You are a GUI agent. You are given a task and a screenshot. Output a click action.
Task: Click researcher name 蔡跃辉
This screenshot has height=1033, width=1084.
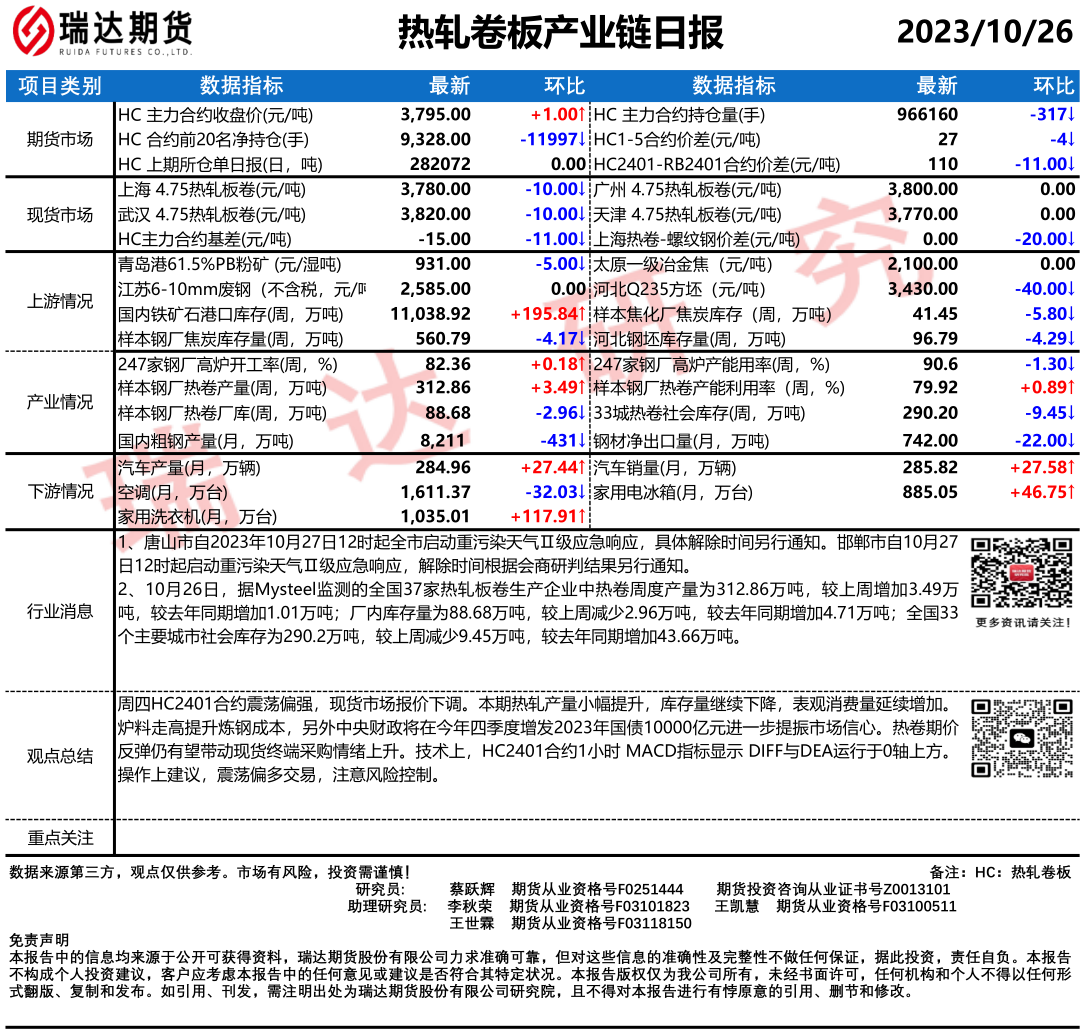(472, 889)
